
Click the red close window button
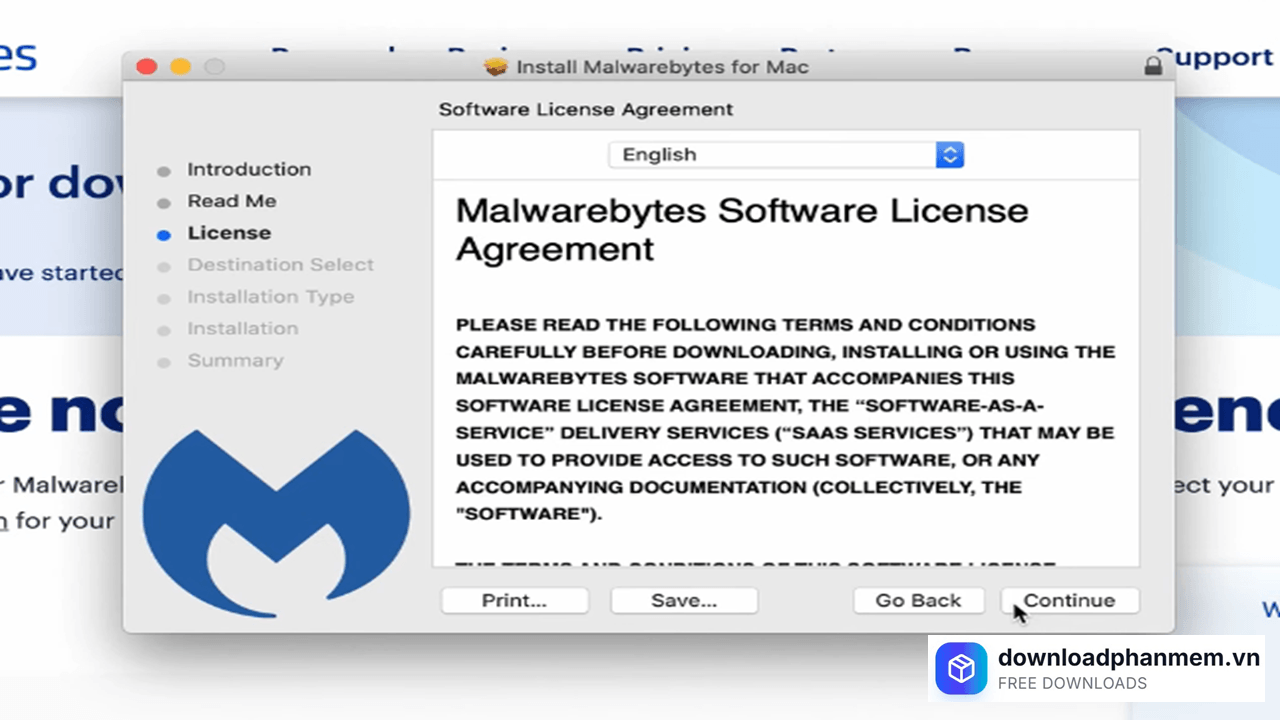pyautogui.click(x=147, y=66)
